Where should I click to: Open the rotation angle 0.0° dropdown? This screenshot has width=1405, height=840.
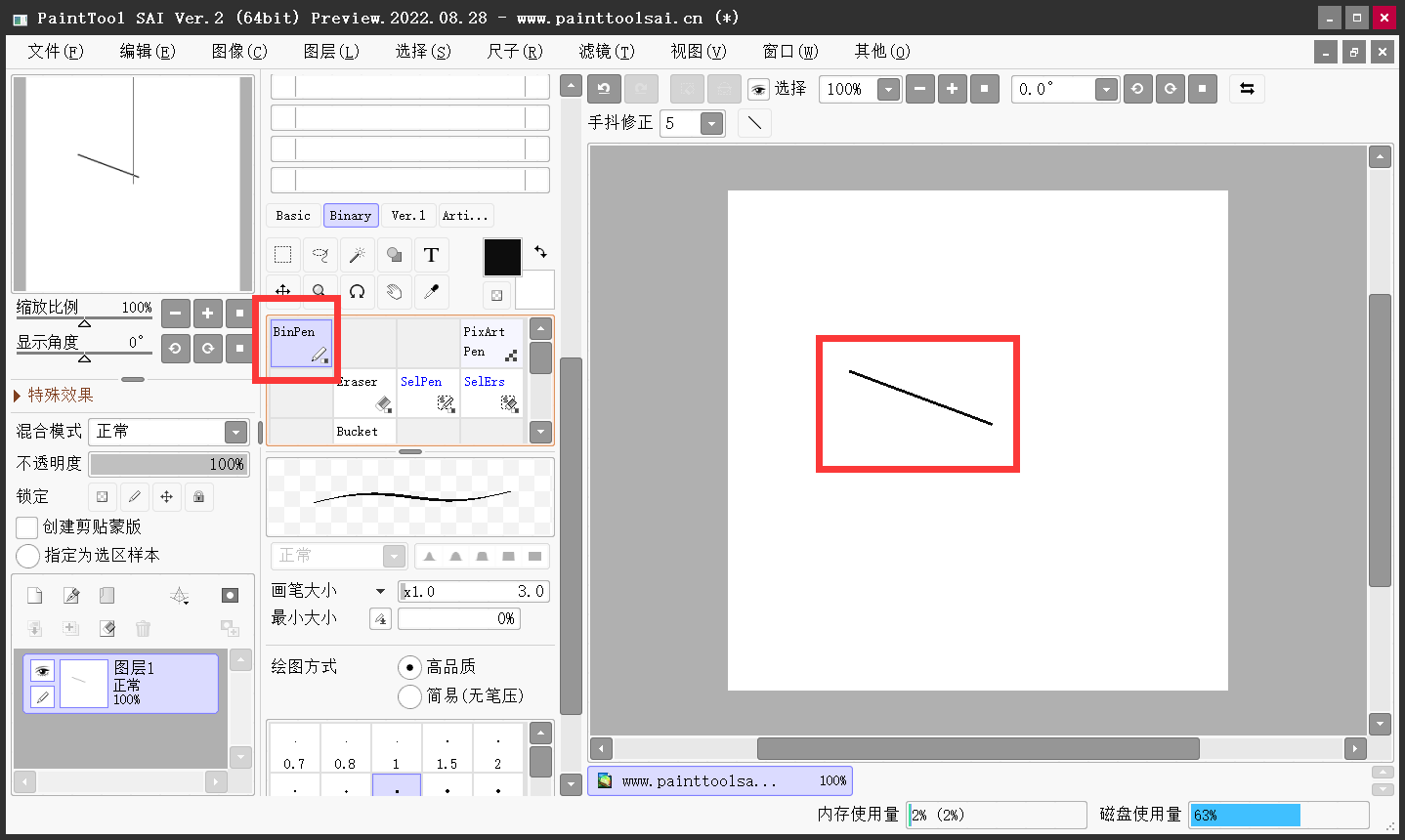pyautogui.click(x=1106, y=90)
